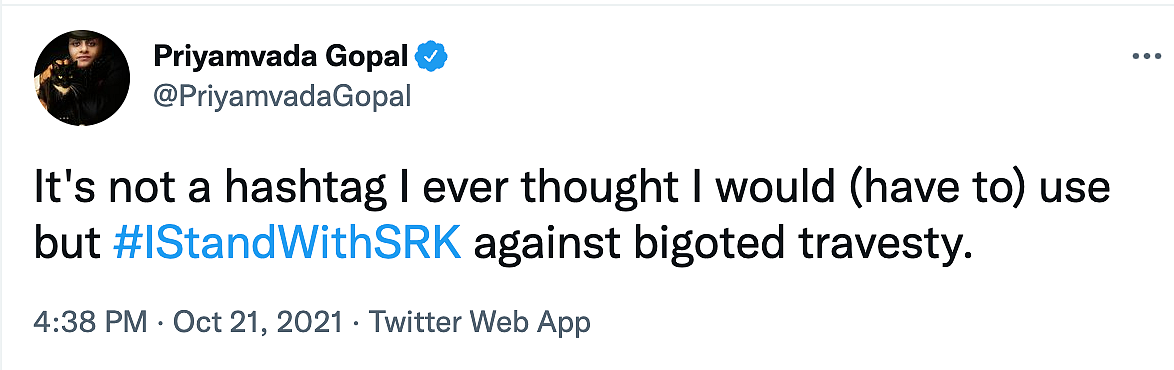Open the @PriyamvadaGopal handle link

[x=282, y=95]
